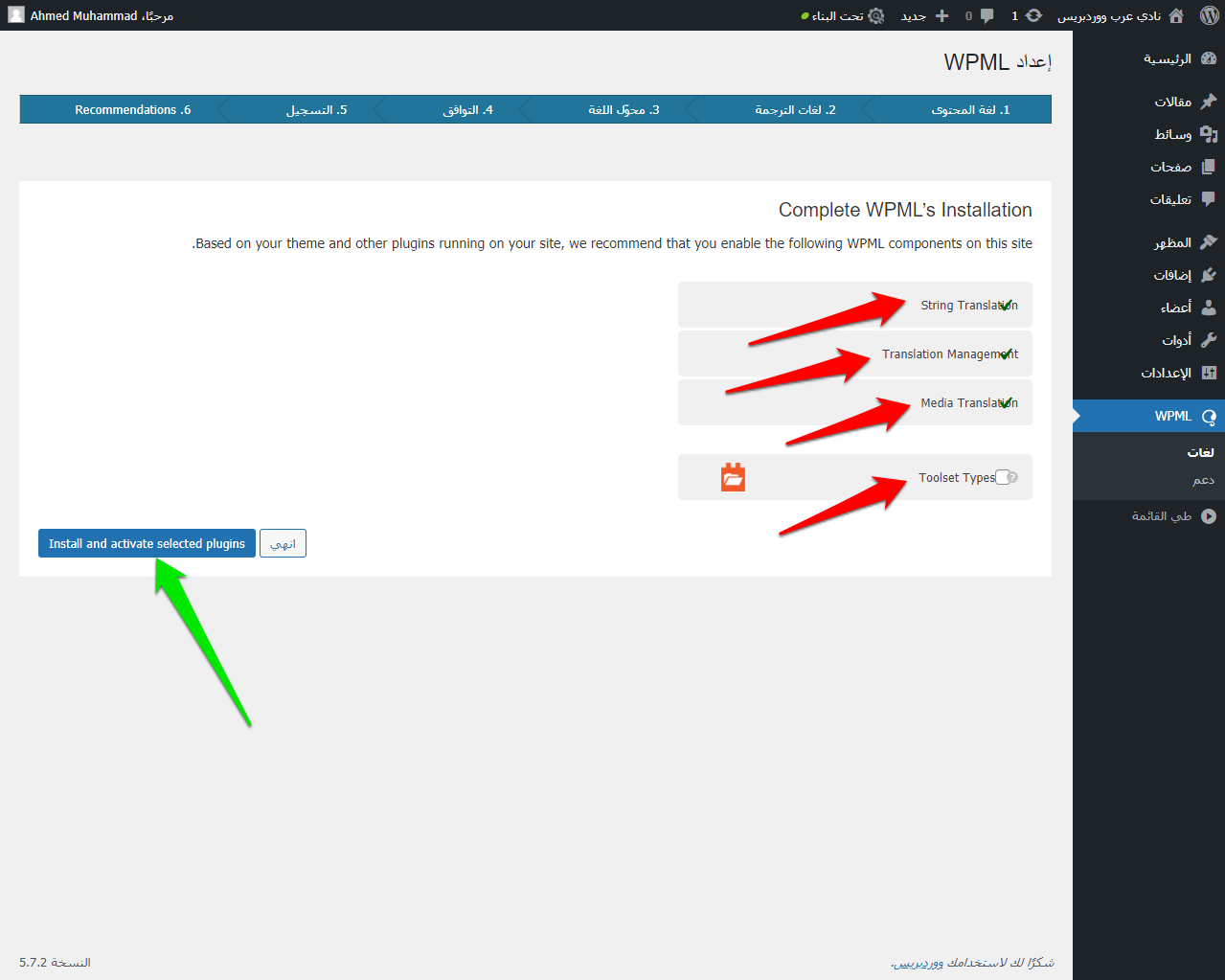Go to step 3 محوّل اللغة
The image size is (1225, 980).
[x=624, y=110]
